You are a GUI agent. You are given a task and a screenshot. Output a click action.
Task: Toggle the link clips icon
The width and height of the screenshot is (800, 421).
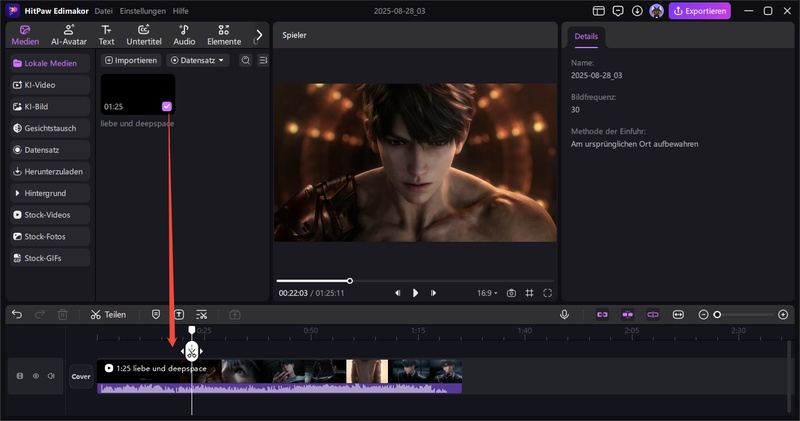tap(602, 314)
